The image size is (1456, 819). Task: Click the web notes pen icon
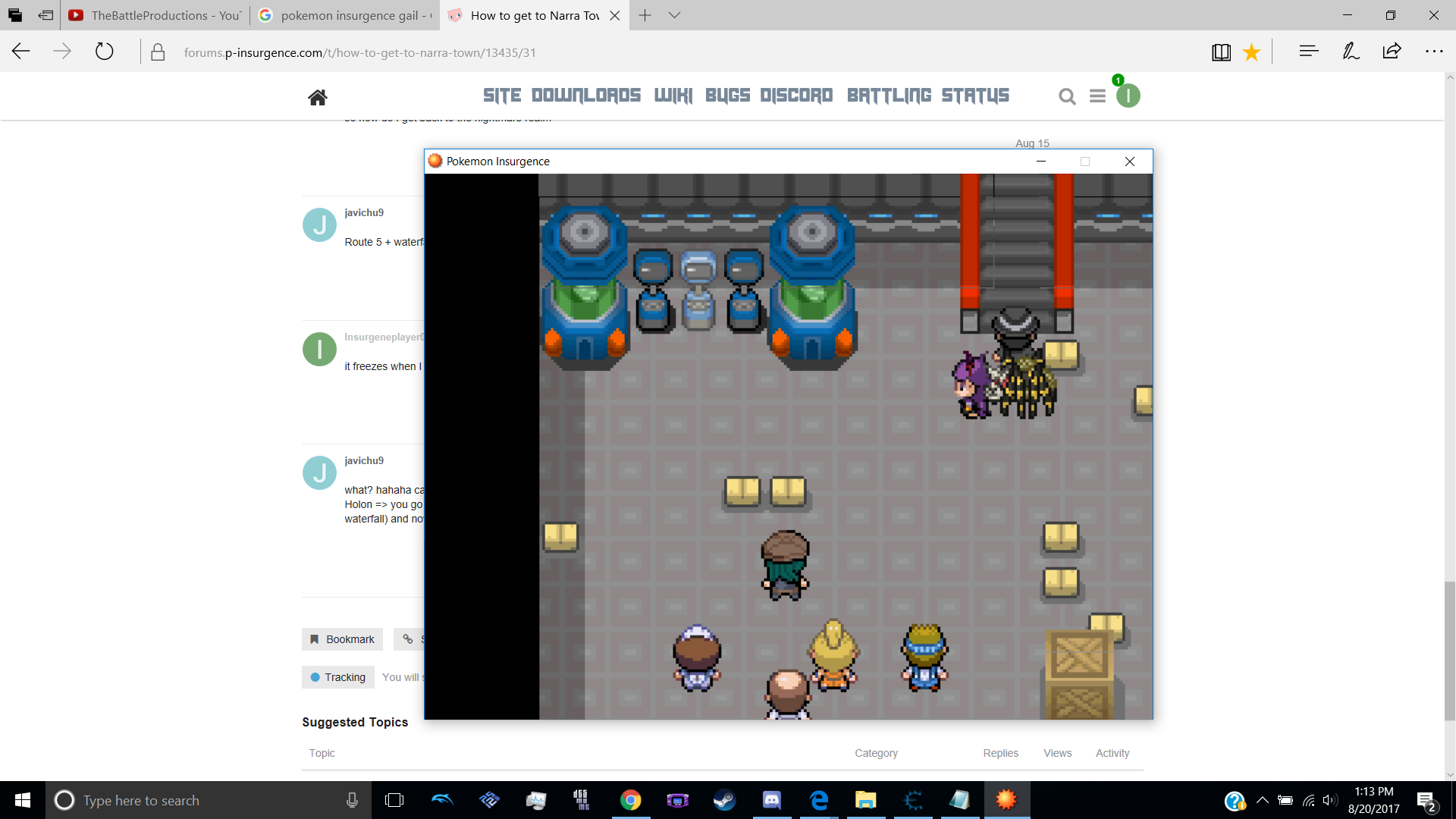(1351, 52)
